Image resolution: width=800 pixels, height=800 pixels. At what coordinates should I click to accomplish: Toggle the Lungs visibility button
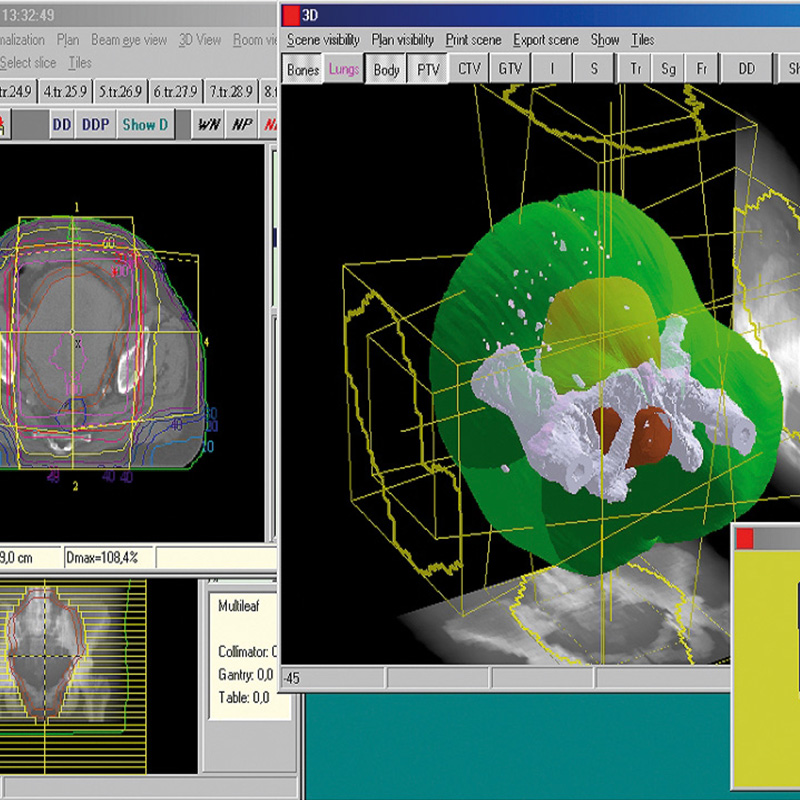pyautogui.click(x=344, y=69)
